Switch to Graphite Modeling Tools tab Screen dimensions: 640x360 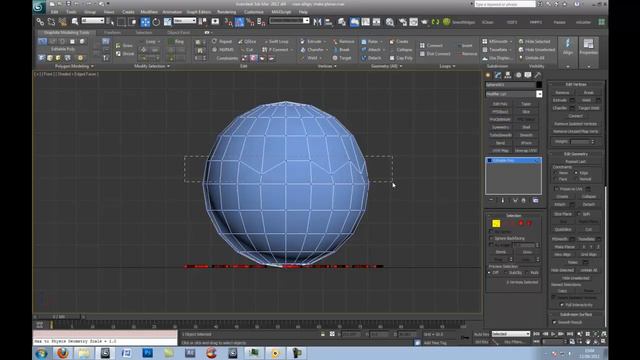click(x=67, y=33)
